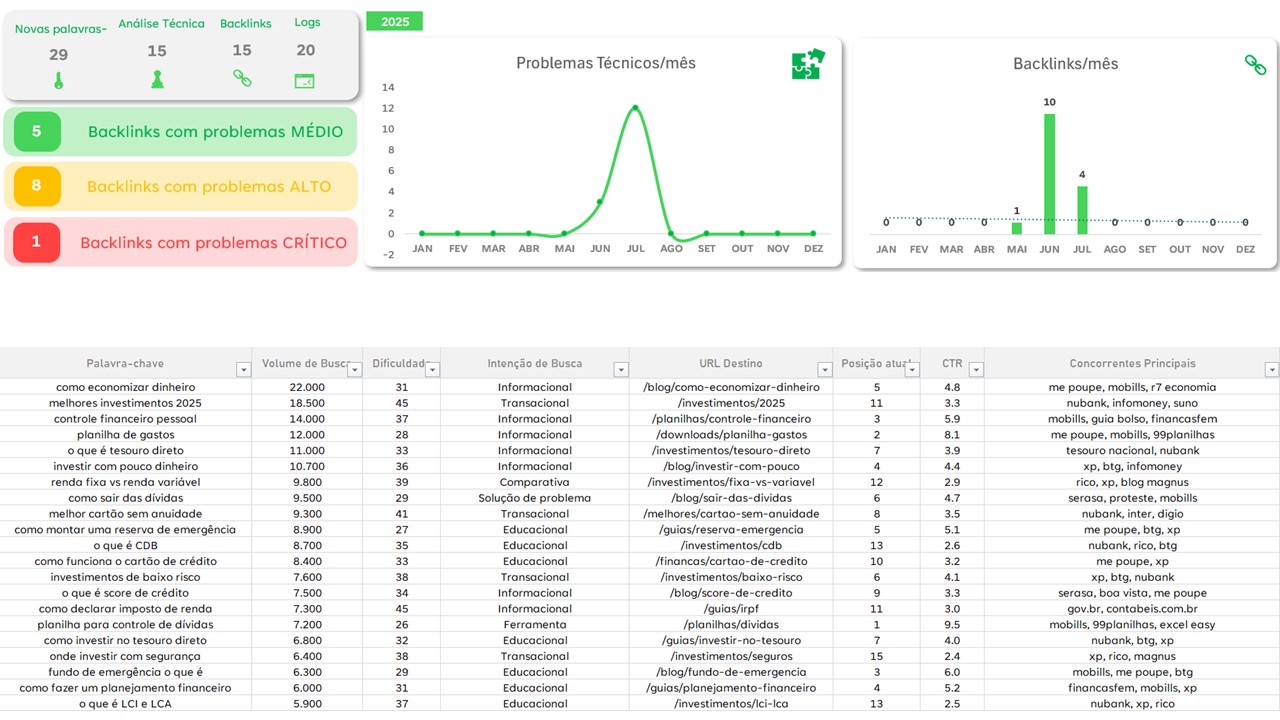Select the URL cell /planilhas/controle-financeiro
1280x720 pixels.
tap(731, 419)
